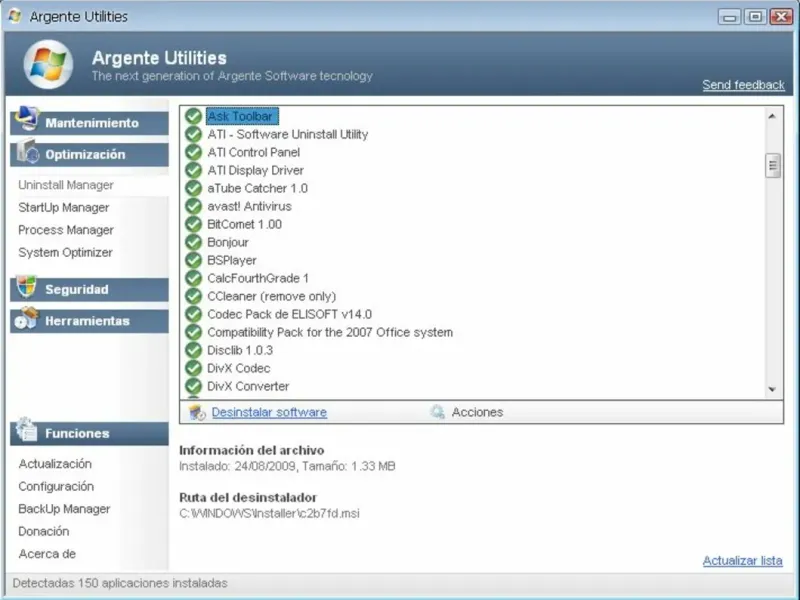Screen dimensions: 800x600
Task: Open System Optimizer
Action: pyautogui.click(x=65, y=253)
